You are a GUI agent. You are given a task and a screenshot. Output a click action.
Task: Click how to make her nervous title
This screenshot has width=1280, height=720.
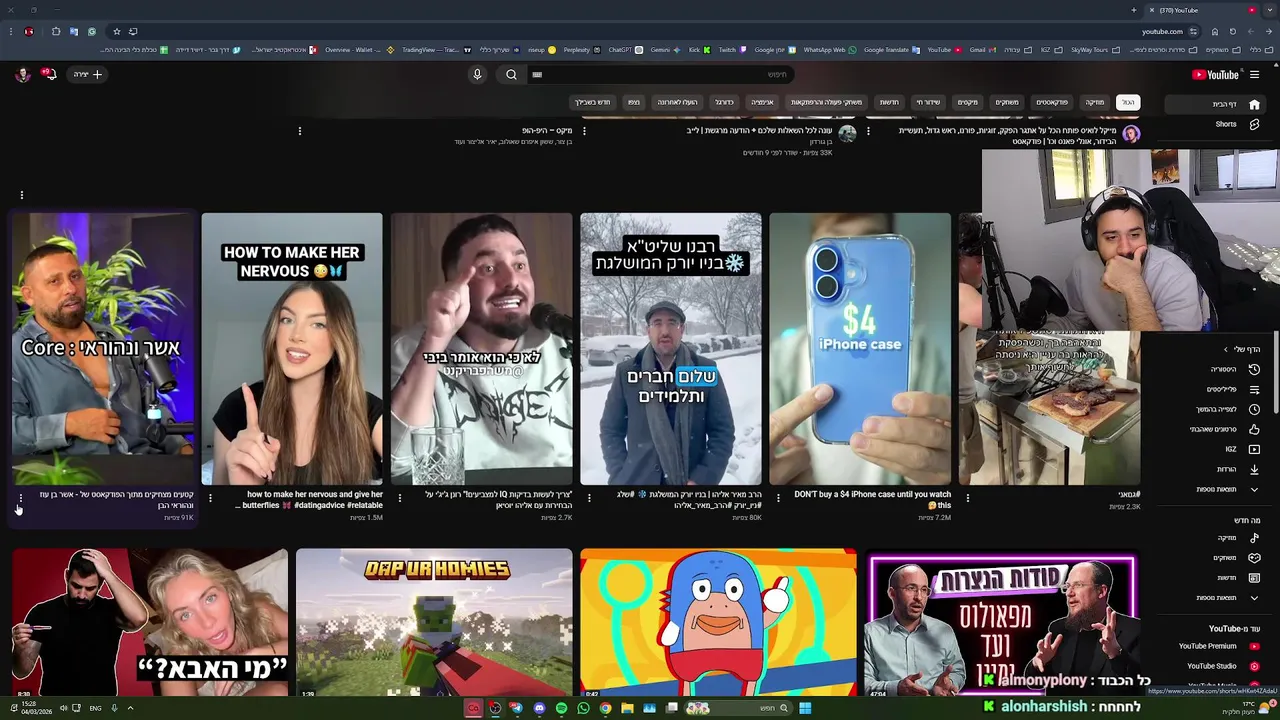311,499
